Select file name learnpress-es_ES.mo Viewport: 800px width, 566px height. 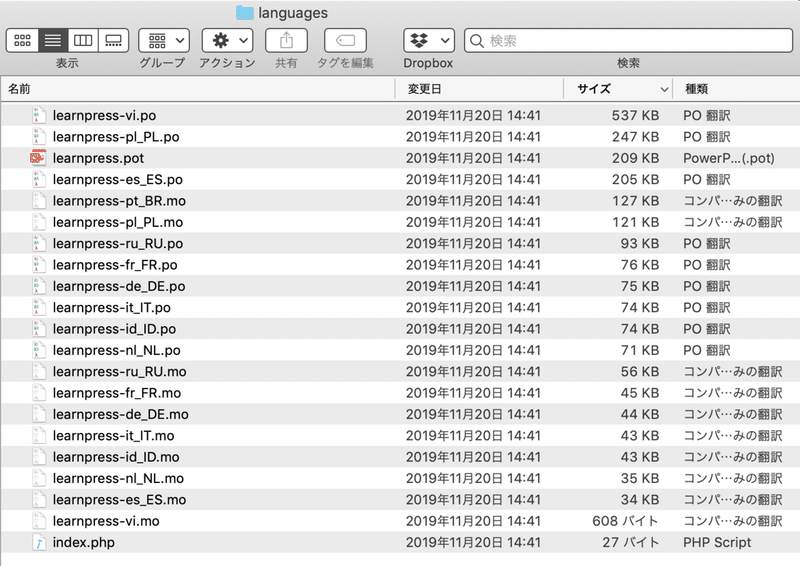click(119, 500)
